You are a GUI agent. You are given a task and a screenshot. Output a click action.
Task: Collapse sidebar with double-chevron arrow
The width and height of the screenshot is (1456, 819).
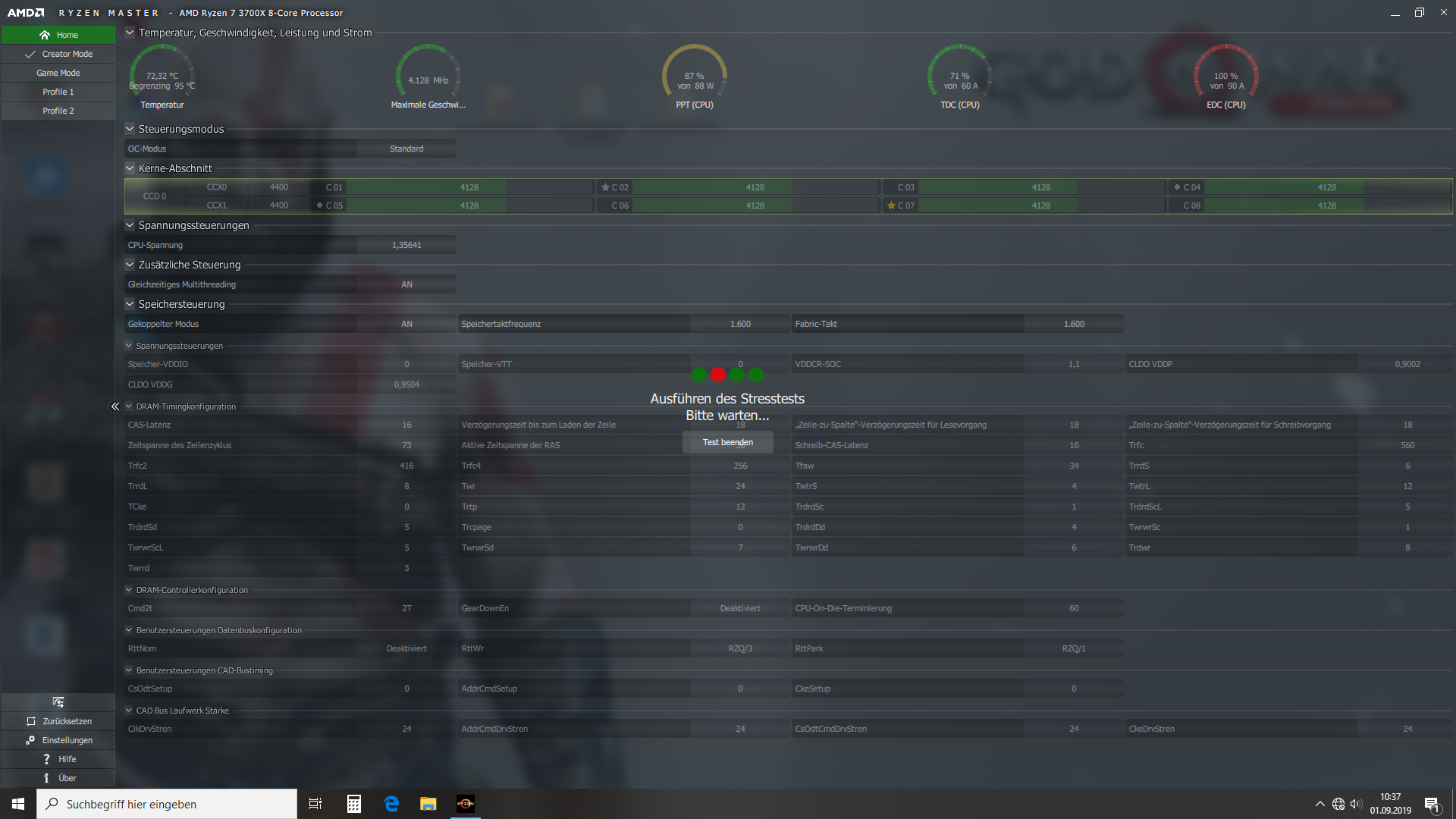115,406
